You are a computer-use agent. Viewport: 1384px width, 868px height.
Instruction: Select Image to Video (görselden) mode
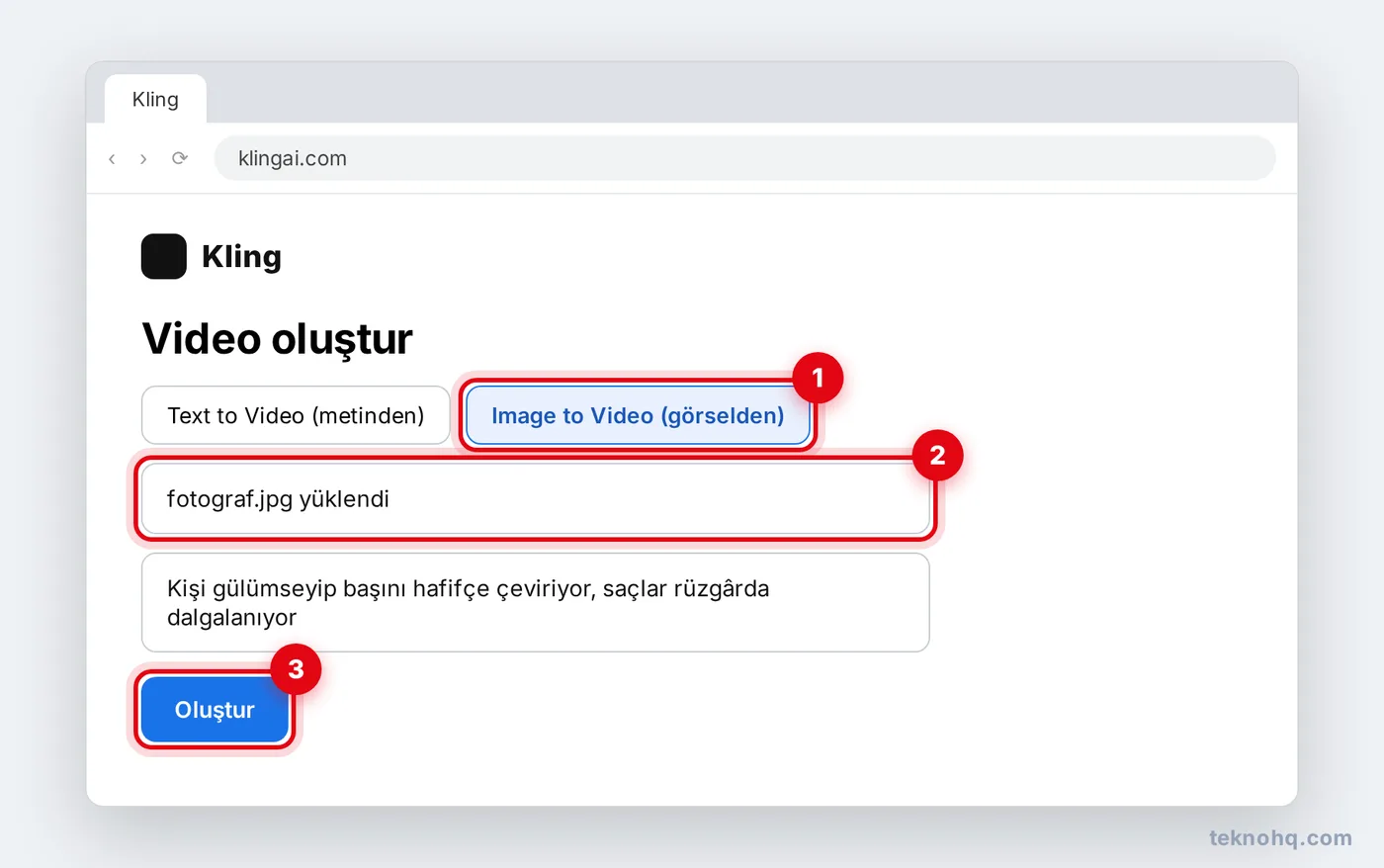(x=638, y=415)
